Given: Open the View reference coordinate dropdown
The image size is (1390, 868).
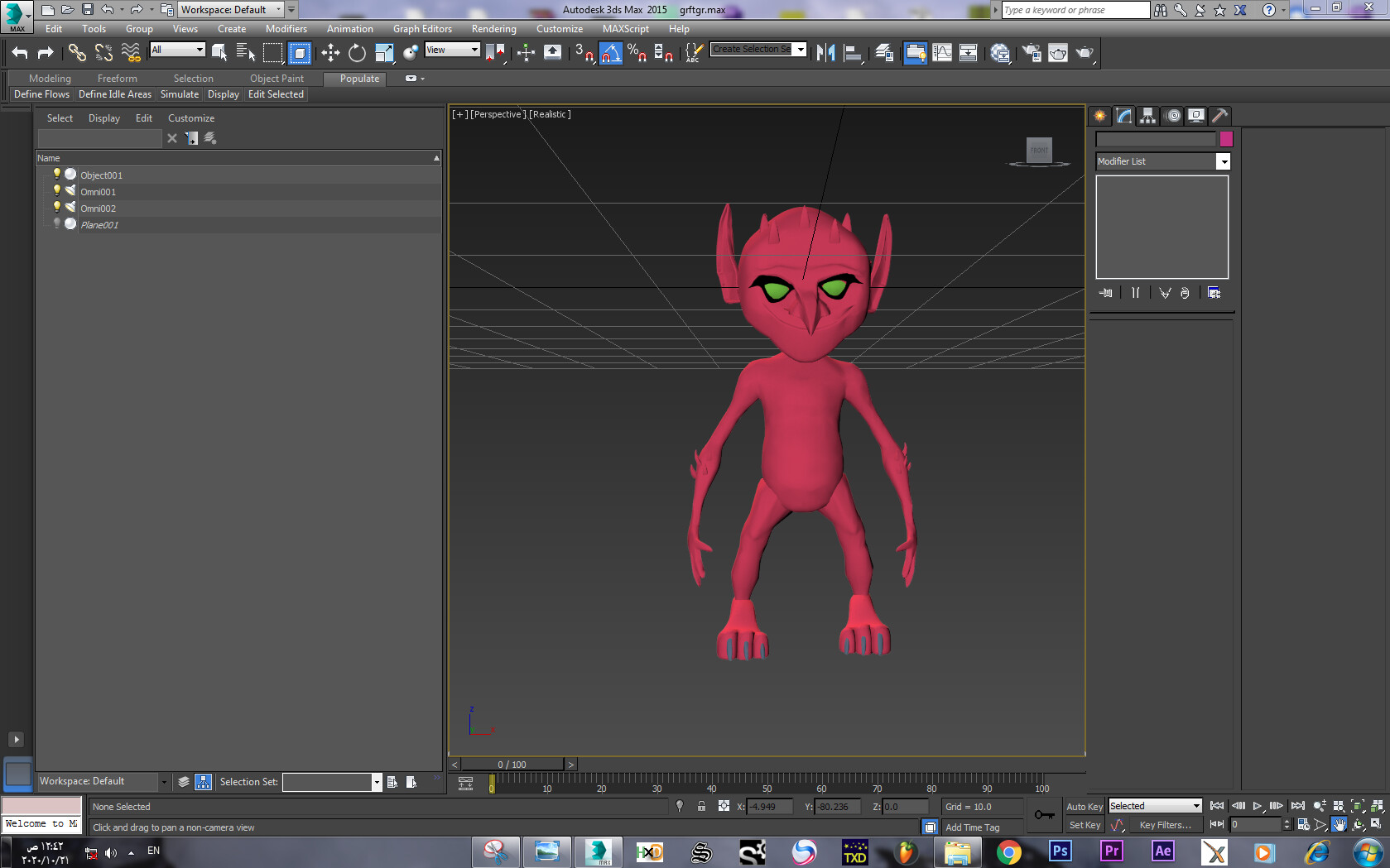Looking at the screenshot, I should (x=452, y=50).
